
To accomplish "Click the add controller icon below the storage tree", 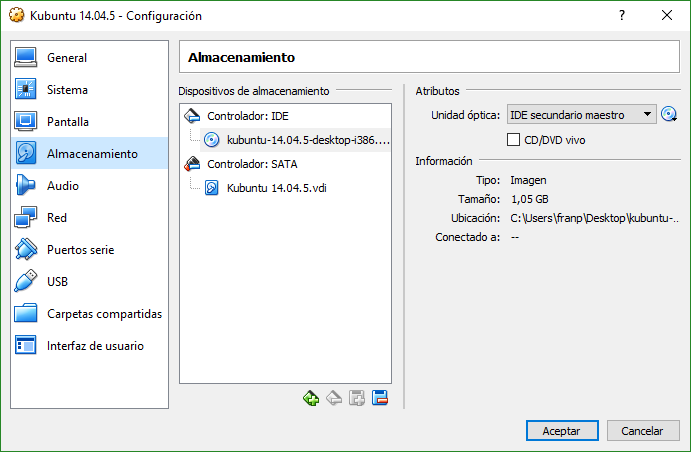I will 311,398.
